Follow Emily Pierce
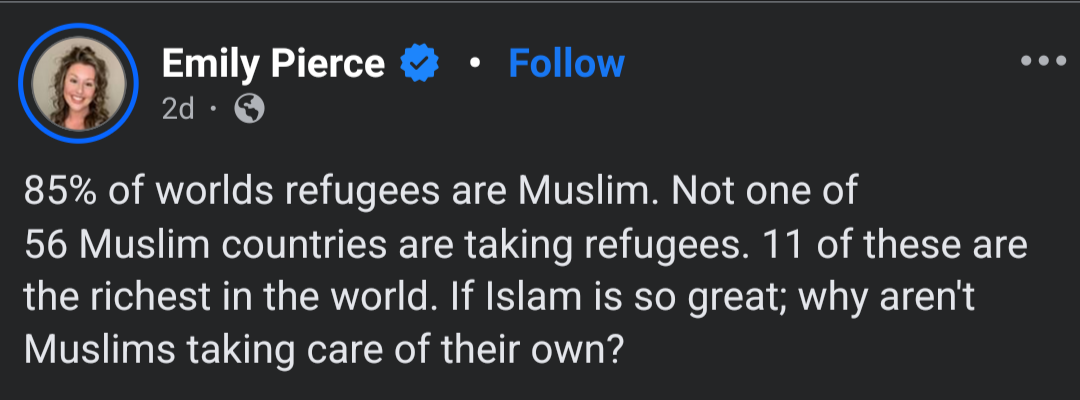 [x=566, y=64]
